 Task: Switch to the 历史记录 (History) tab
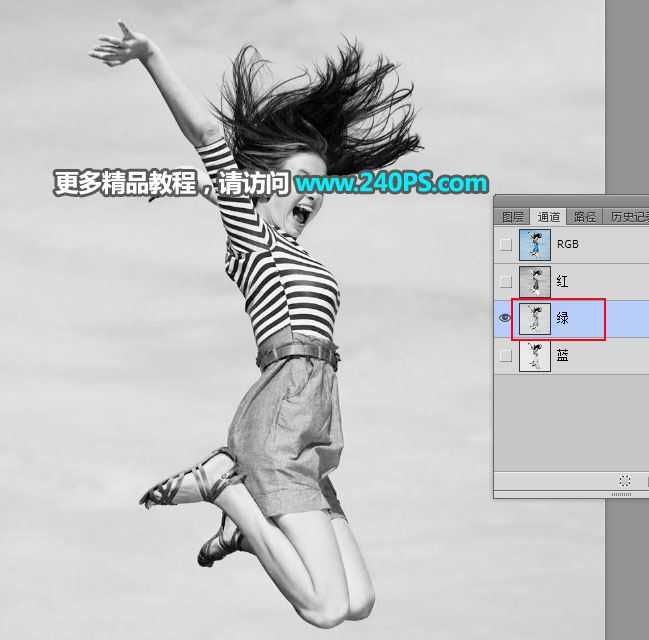pyautogui.click(x=628, y=216)
